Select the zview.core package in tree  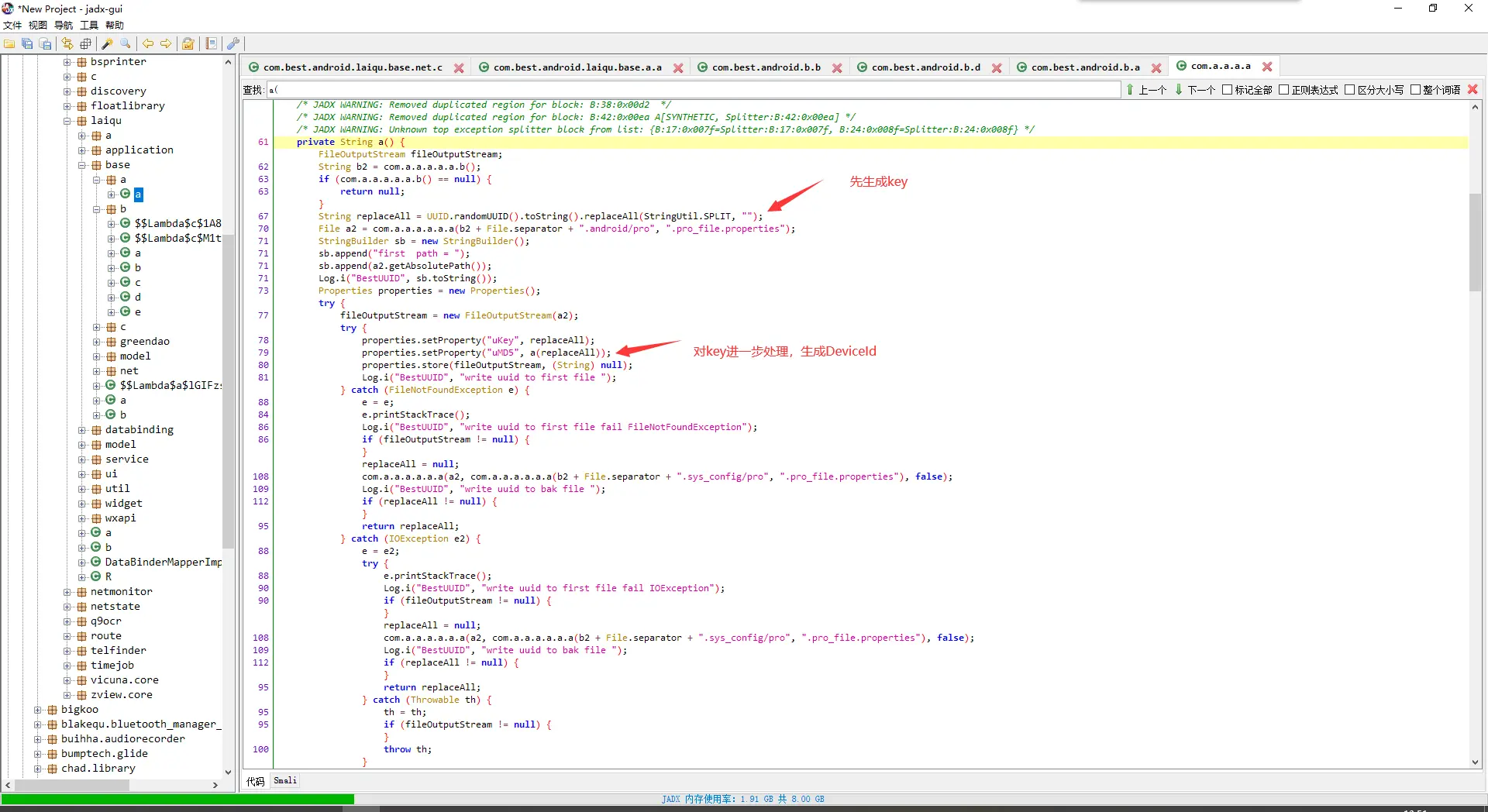[122, 695]
